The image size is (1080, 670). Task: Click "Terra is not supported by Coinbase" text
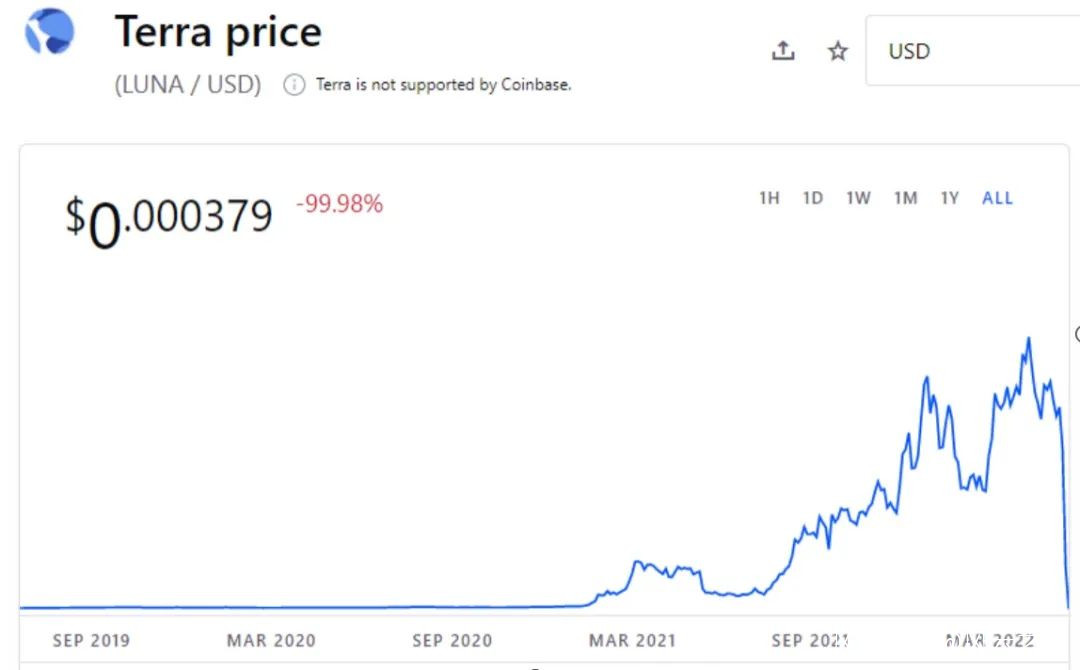443,85
